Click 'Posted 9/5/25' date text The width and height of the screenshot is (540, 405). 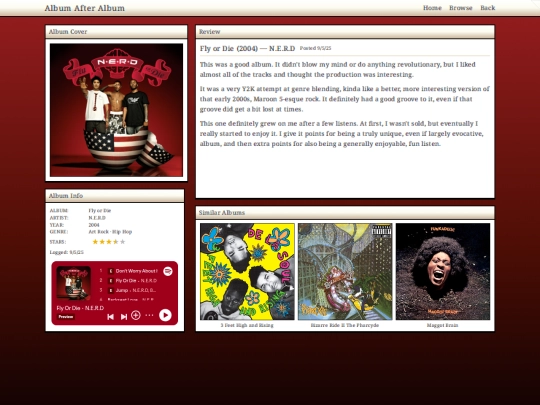[315, 48]
